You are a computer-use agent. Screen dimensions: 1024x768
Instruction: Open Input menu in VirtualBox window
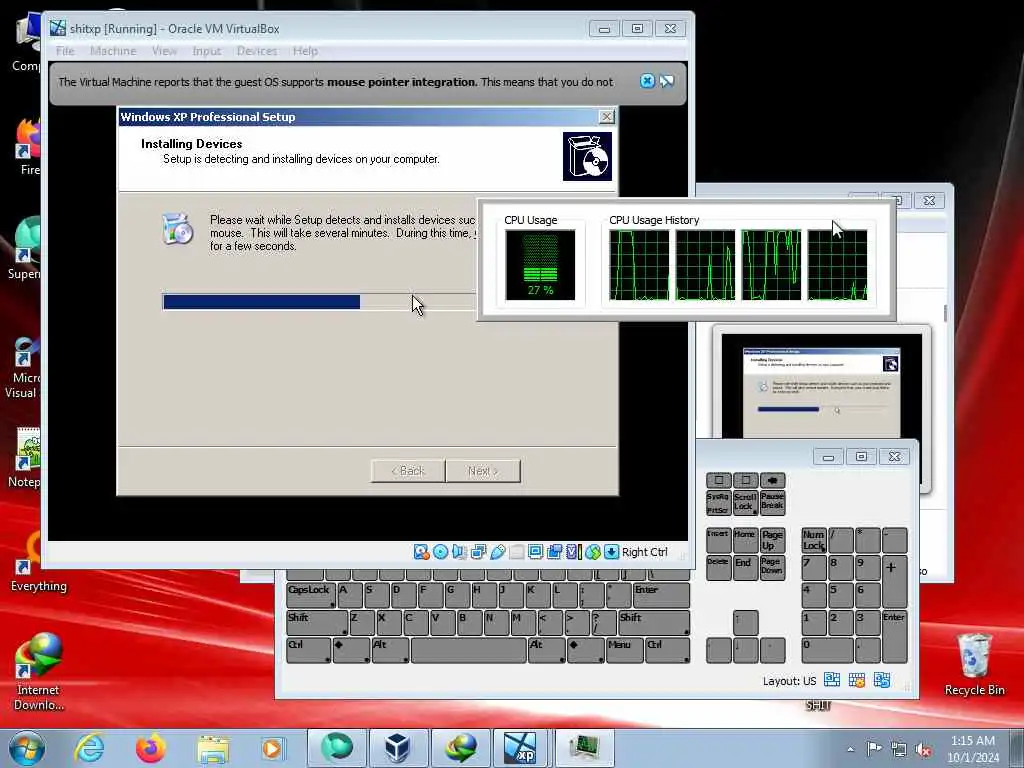point(206,51)
